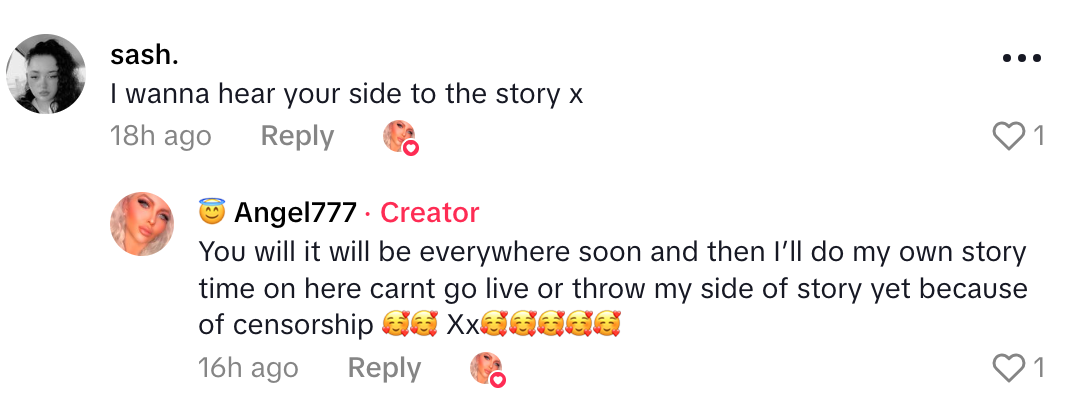This screenshot has height=414, width=1076.
Task: Open the sash. username profile link
Action: coord(144,56)
